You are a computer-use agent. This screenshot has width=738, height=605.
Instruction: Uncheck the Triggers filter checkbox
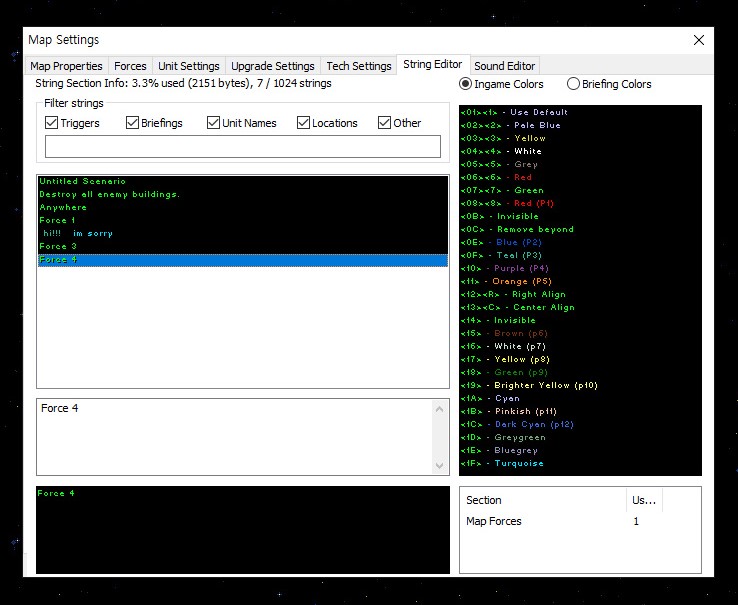click(72, 123)
